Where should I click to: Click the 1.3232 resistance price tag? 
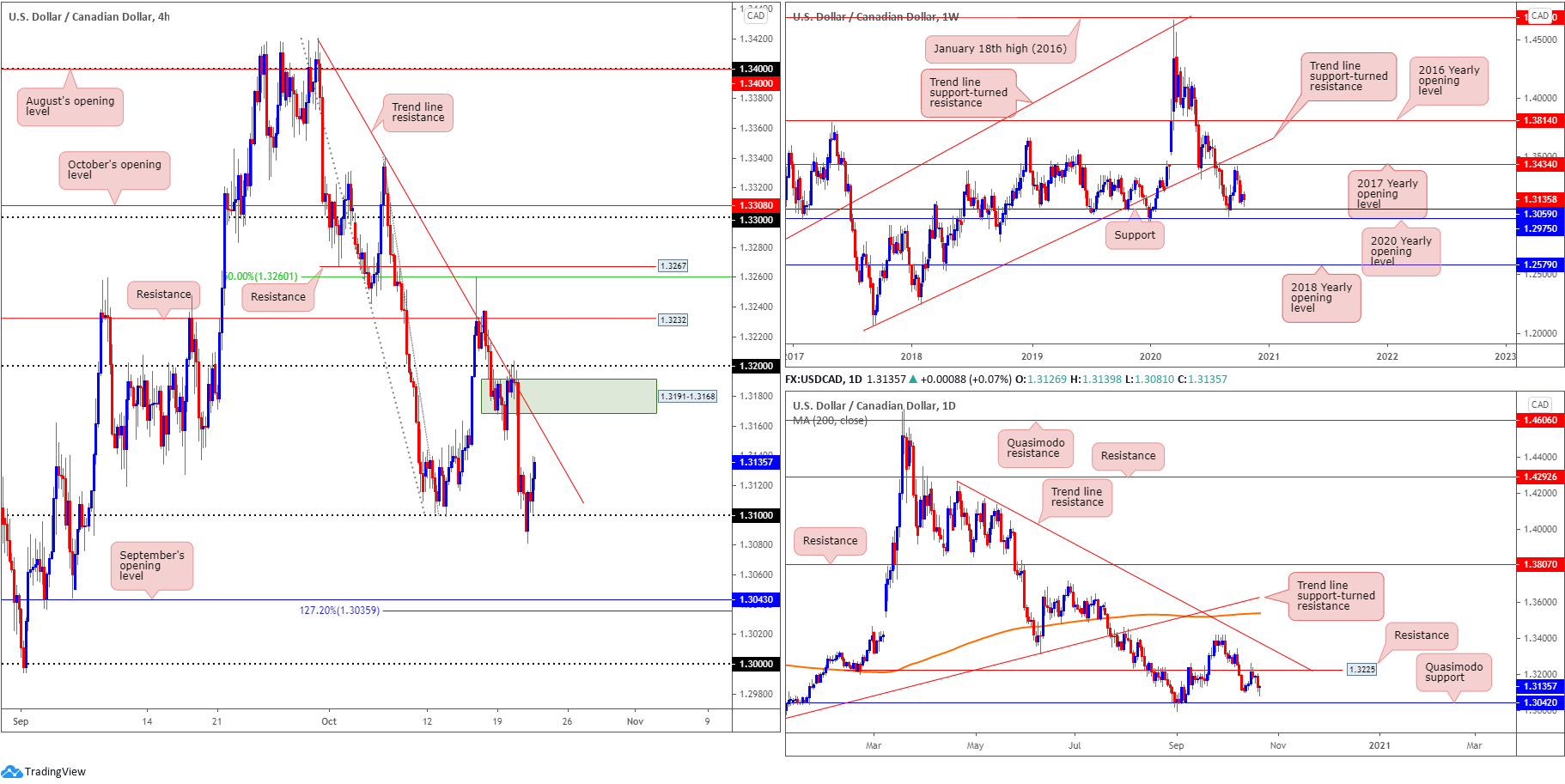pyautogui.click(x=673, y=320)
